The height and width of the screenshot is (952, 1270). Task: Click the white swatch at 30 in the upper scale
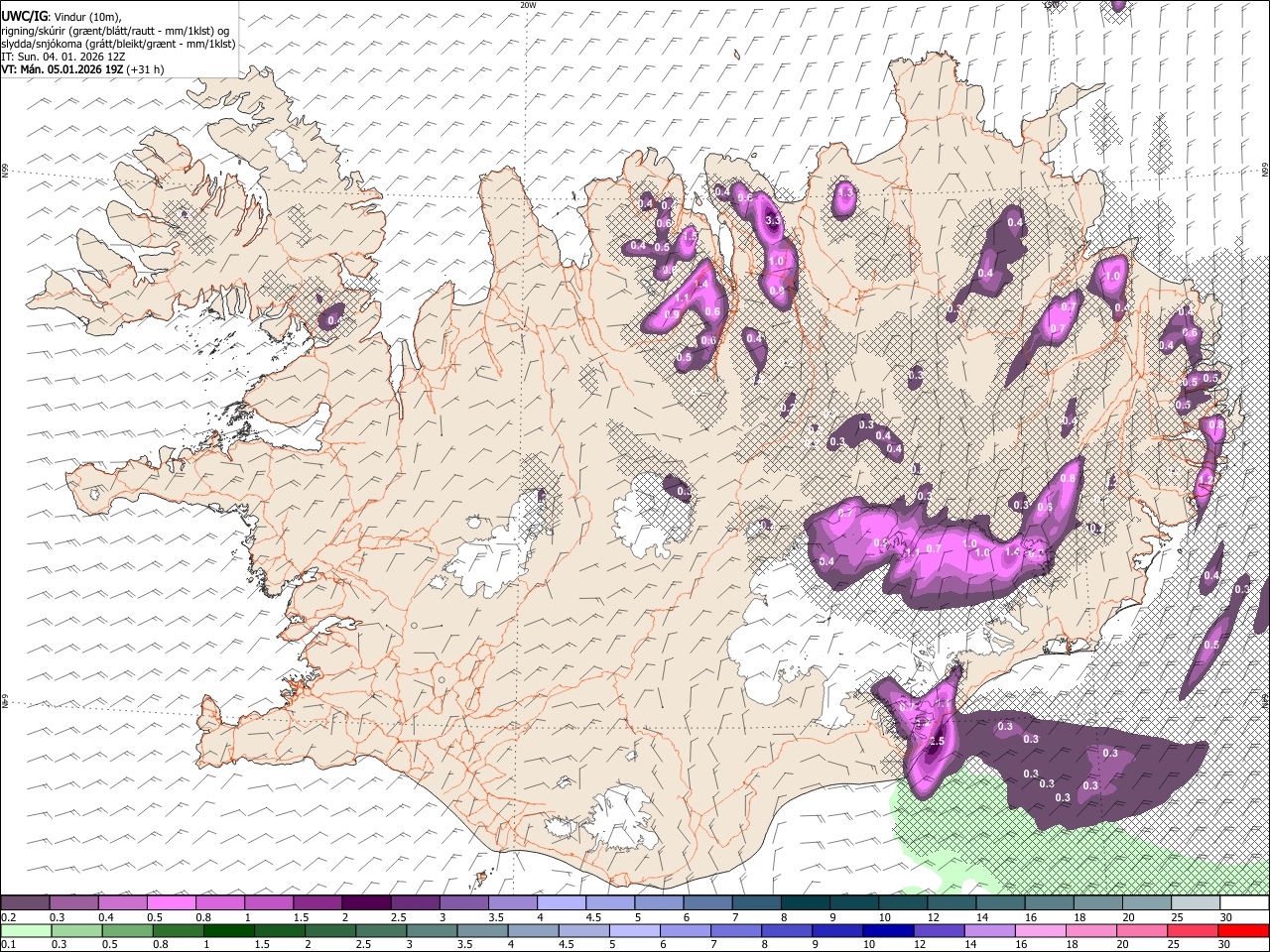tap(1244, 903)
